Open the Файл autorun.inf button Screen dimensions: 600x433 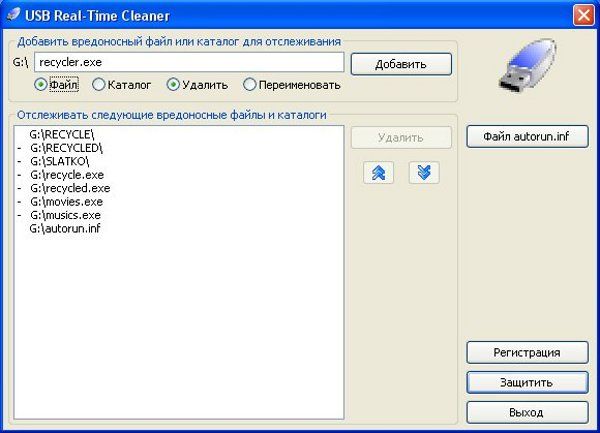[x=527, y=136]
